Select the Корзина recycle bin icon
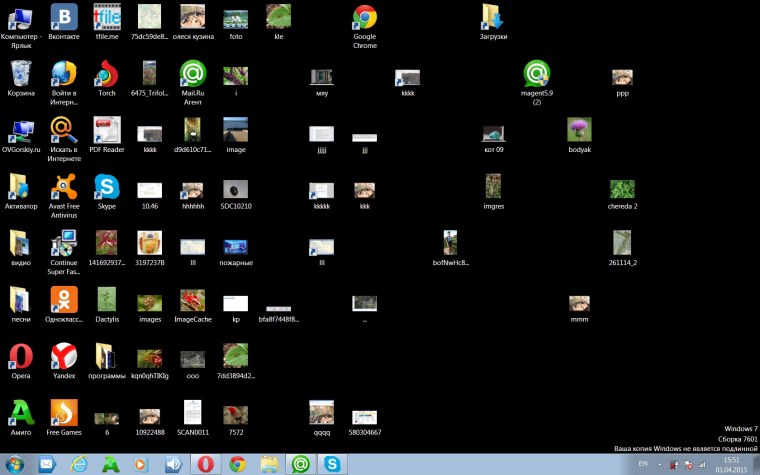 (x=21, y=74)
